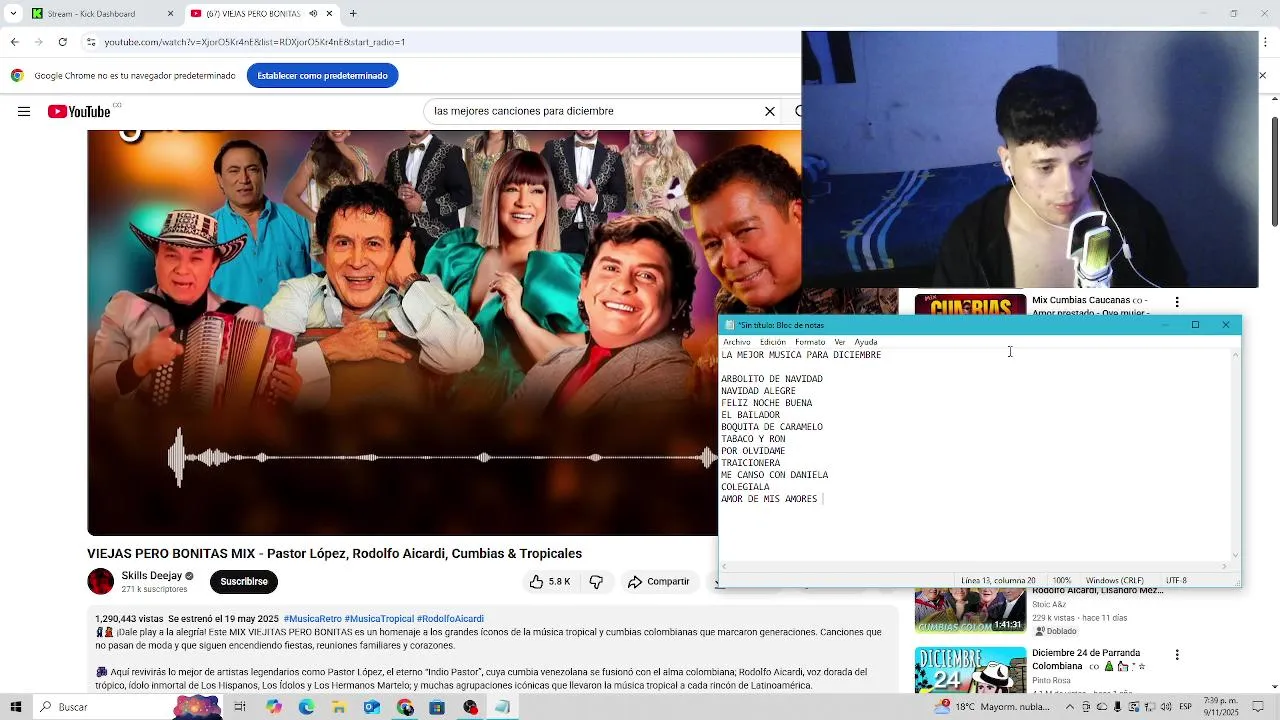Show hidden system tray icons chevron
Viewport: 1280px width, 720px height.
(1070, 707)
